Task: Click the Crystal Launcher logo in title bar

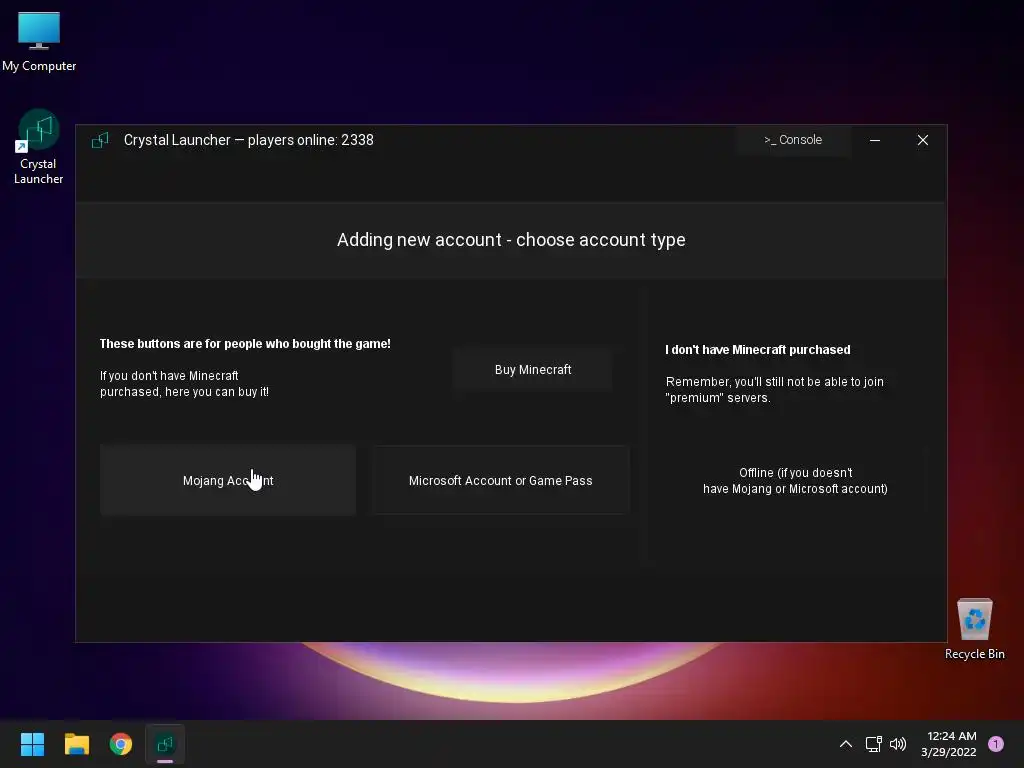Action: [100, 140]
